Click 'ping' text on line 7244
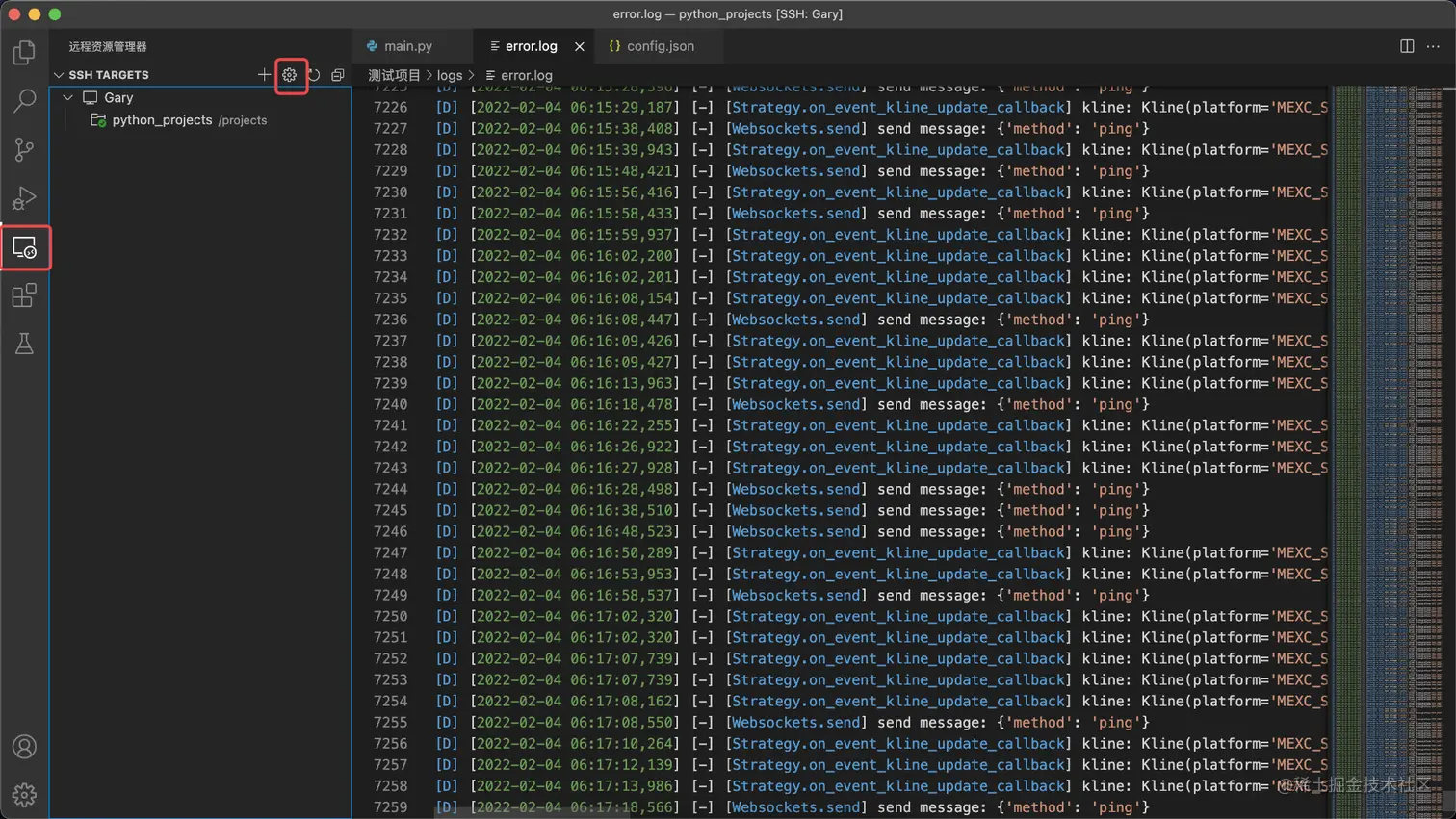The width and height of the screenshot is (1456, 819). tap(1115, 489)
